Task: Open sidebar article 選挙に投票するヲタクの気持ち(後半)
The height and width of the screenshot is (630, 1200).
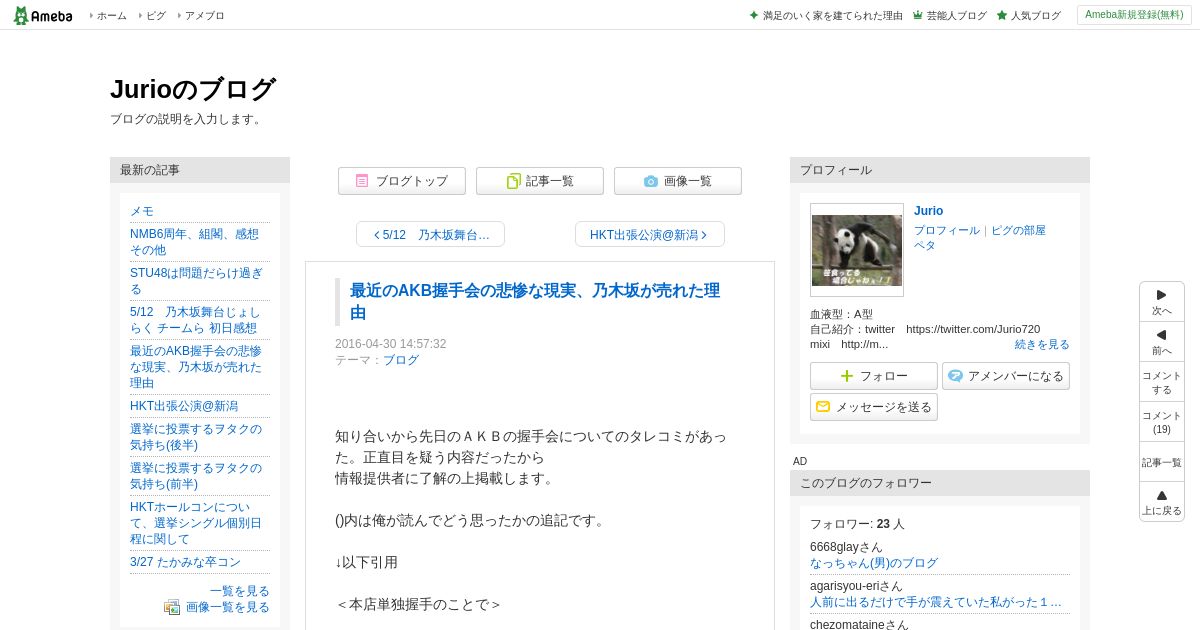Action: click(196, 437)
